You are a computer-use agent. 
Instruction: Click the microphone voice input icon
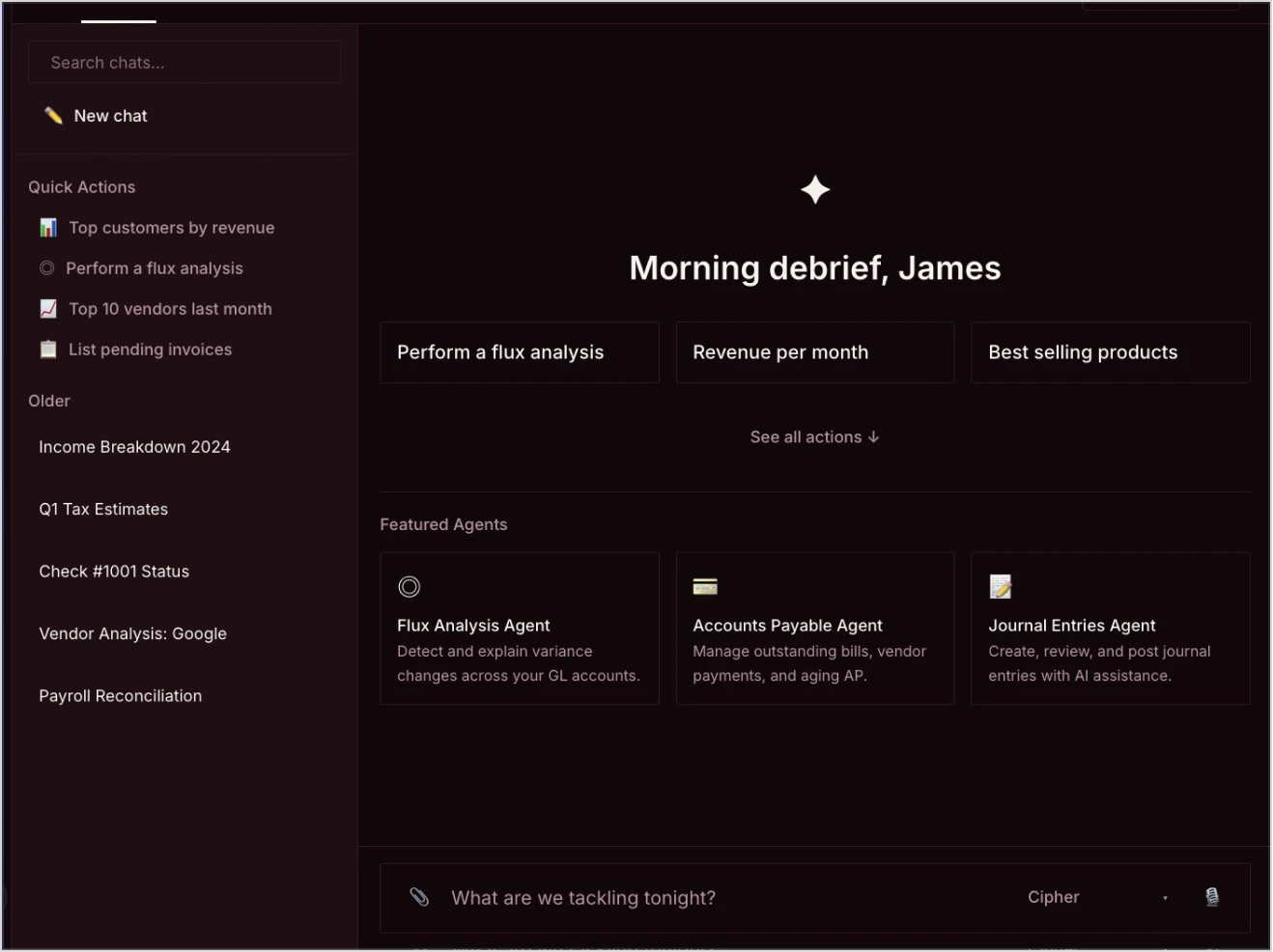coord(1212,897)
